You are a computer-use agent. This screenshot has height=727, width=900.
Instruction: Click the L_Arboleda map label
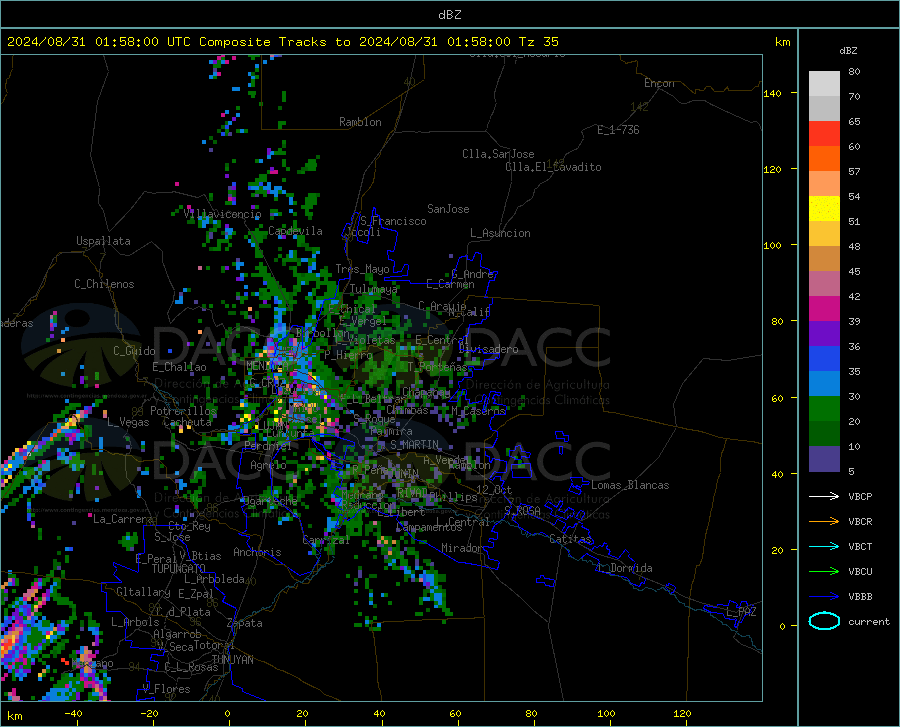click(x=214, y=579)
